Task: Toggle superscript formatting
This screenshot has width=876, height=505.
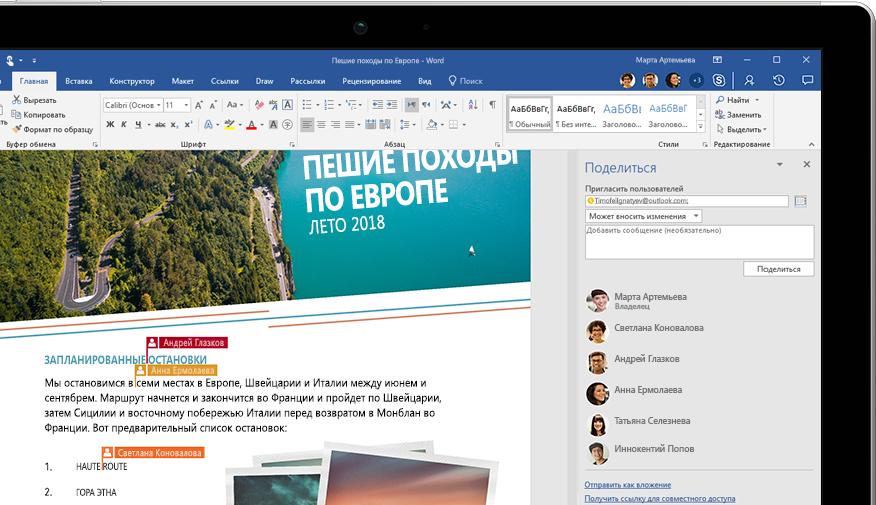Action: pyautogui.click(x=188, y=125)
